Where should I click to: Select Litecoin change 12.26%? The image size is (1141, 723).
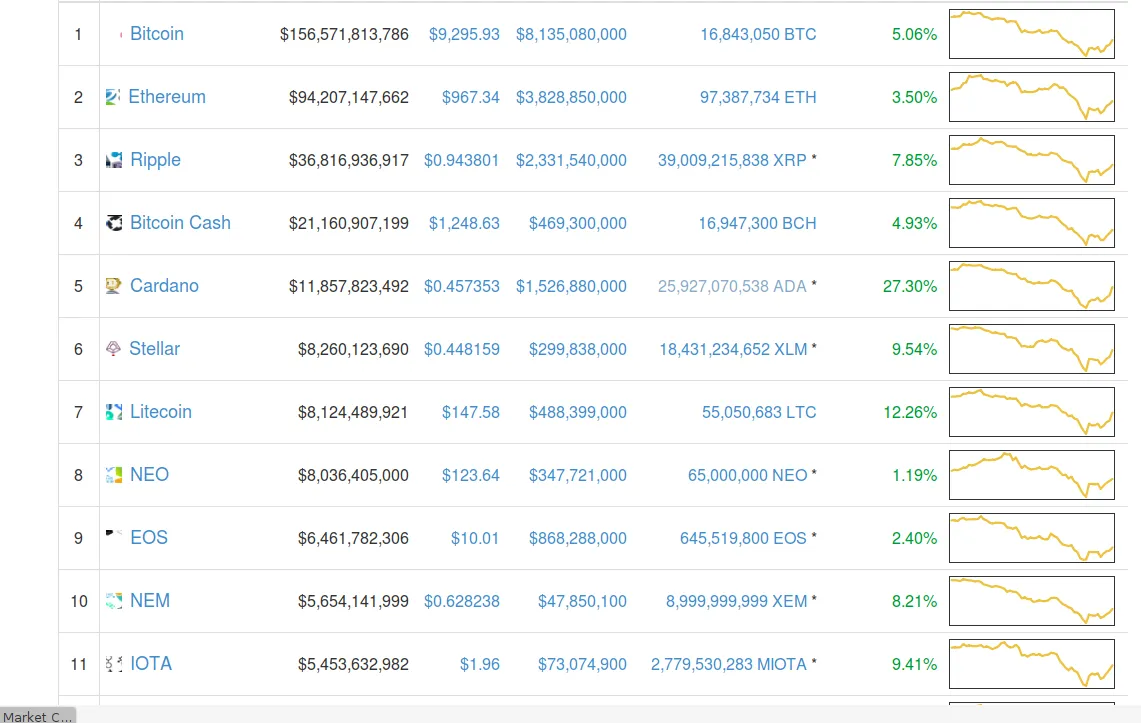click(910, 412)
